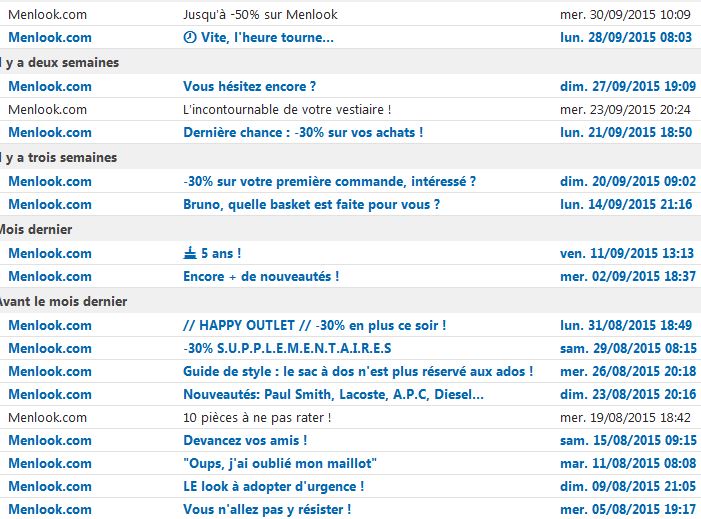Select date 'dim. 27/09/2015 19:09'

(628, 86)
